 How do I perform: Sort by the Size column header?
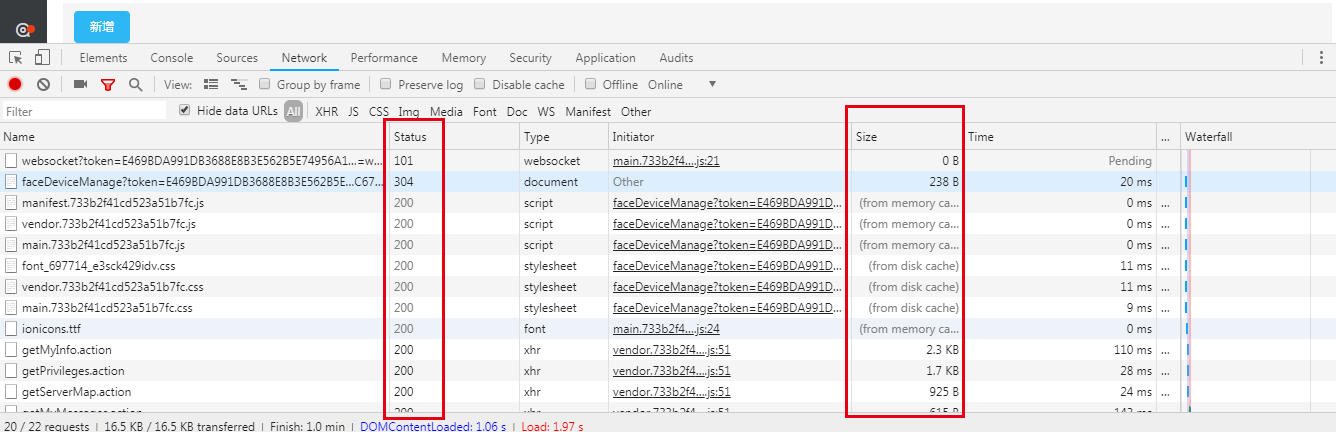tap(907, 137)
